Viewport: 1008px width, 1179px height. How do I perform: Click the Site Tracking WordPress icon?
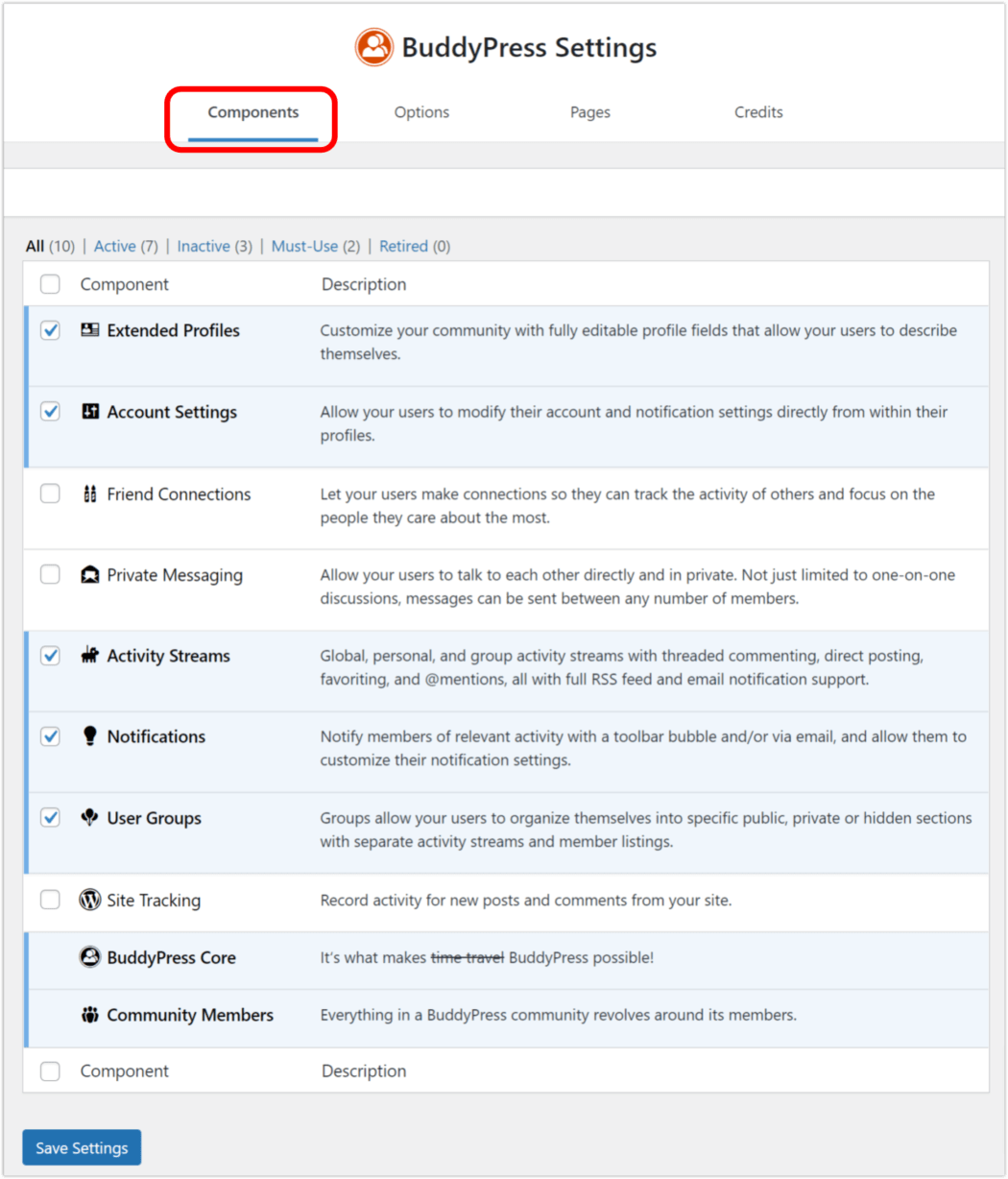click(90, 901)
